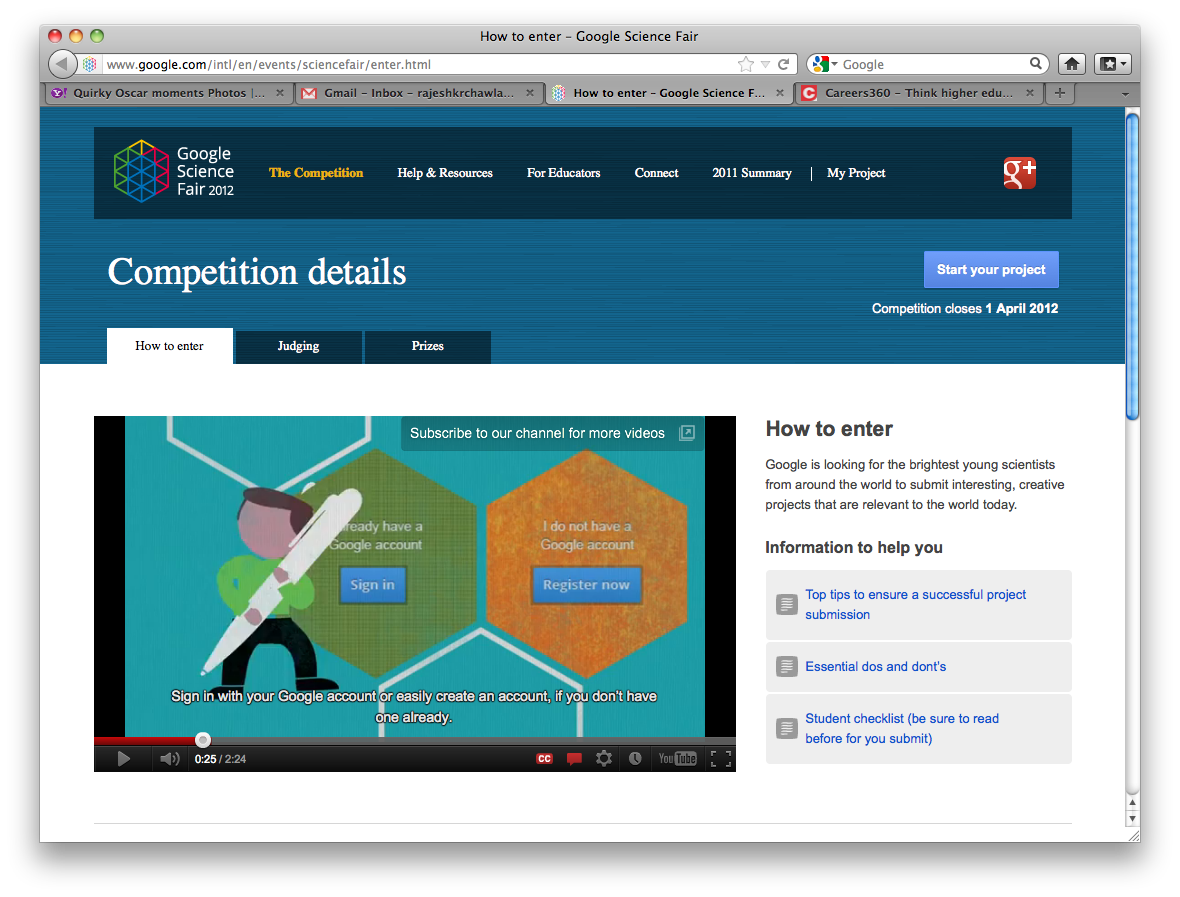Close the Gmail Inbox tab

tap(530, 93)
